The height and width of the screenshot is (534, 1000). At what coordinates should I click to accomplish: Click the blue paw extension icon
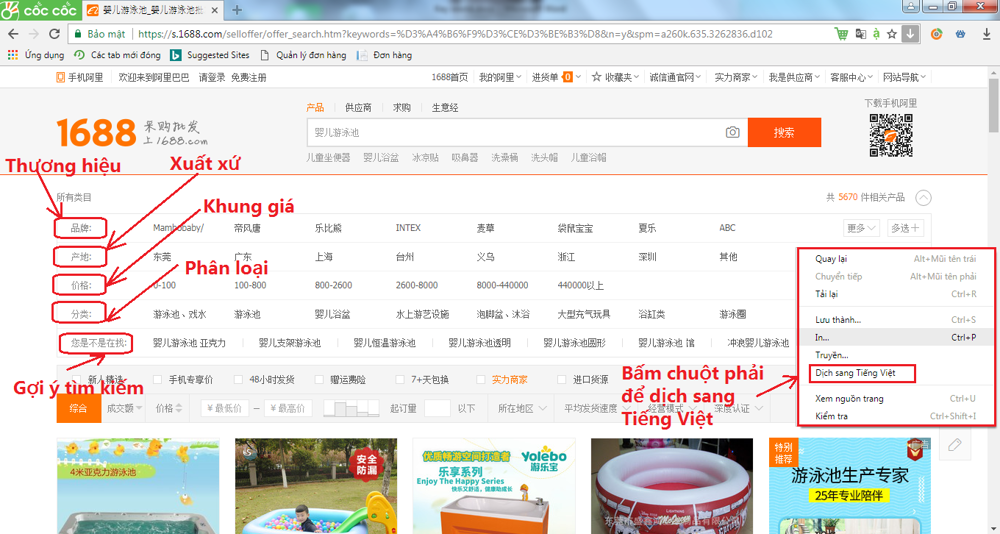[960, 34]
